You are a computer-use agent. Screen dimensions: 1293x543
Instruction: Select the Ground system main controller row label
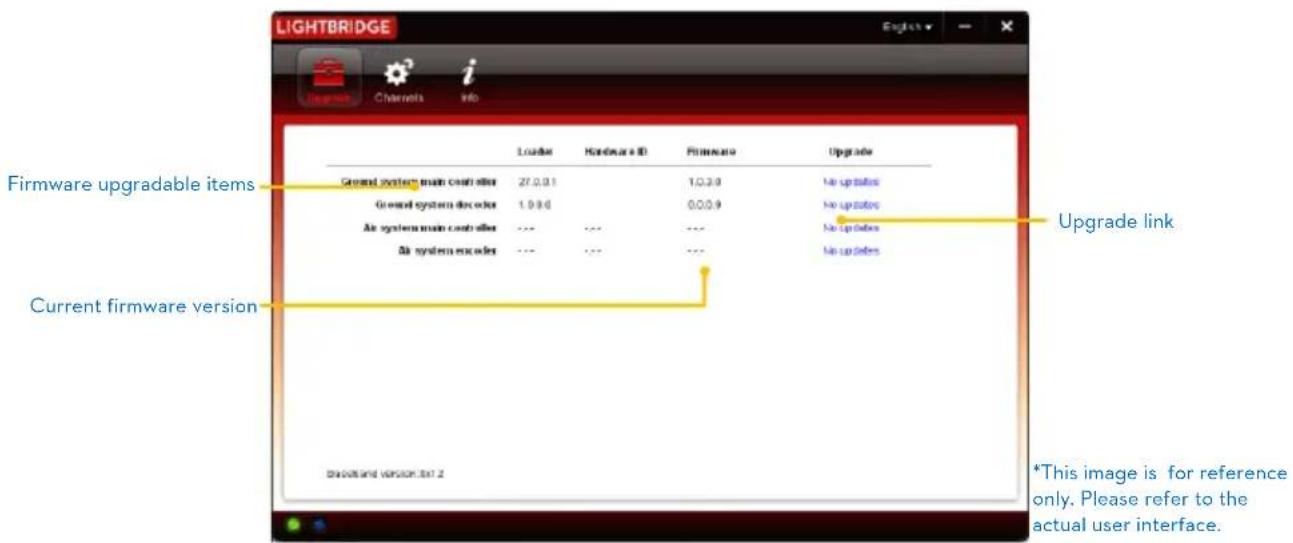pos(419,182)
